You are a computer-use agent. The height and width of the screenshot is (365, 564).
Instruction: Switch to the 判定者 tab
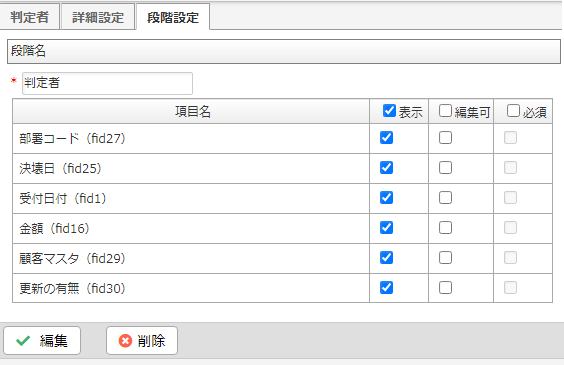click(29, 17)
